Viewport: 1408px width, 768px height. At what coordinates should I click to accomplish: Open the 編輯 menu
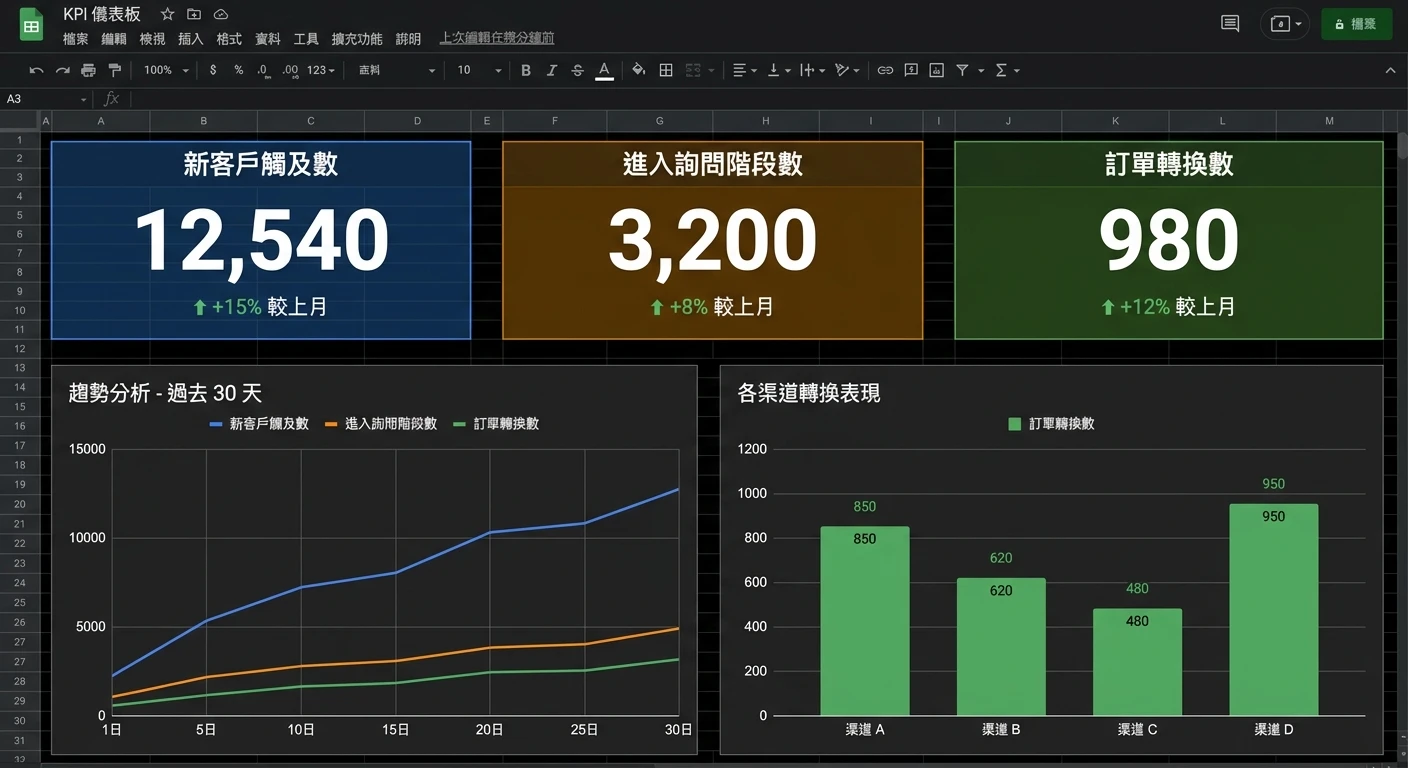pyautogui.click(x=114, y=39)
